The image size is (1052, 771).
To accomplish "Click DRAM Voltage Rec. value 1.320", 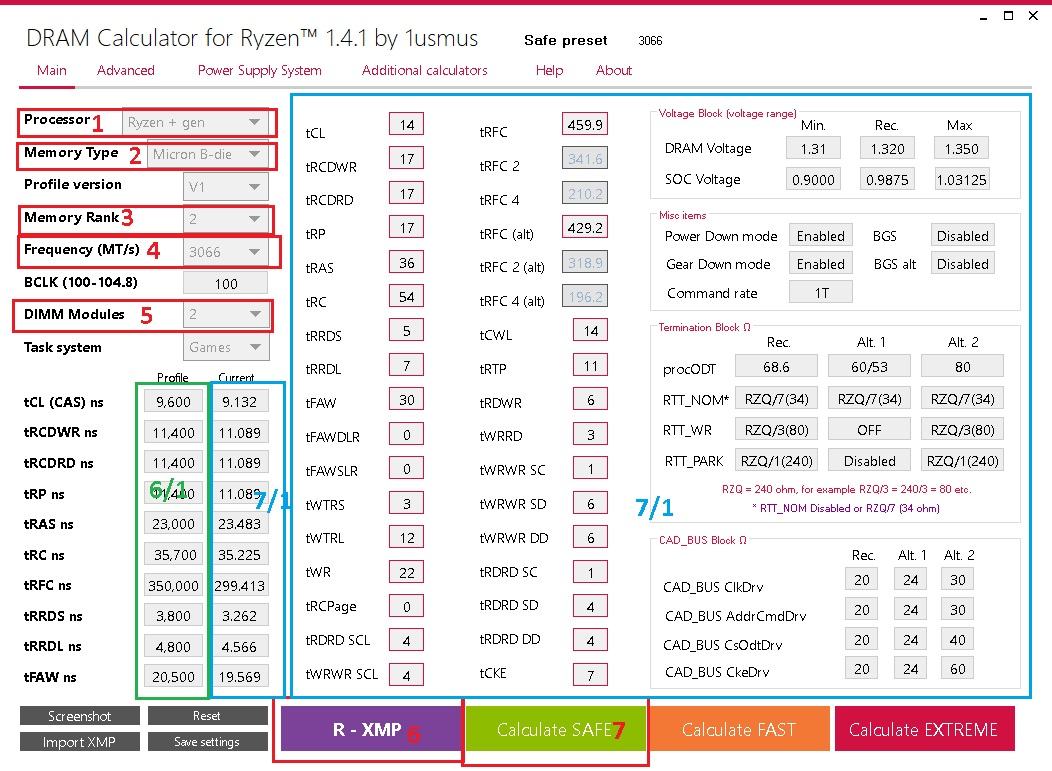I will [887, 148].
